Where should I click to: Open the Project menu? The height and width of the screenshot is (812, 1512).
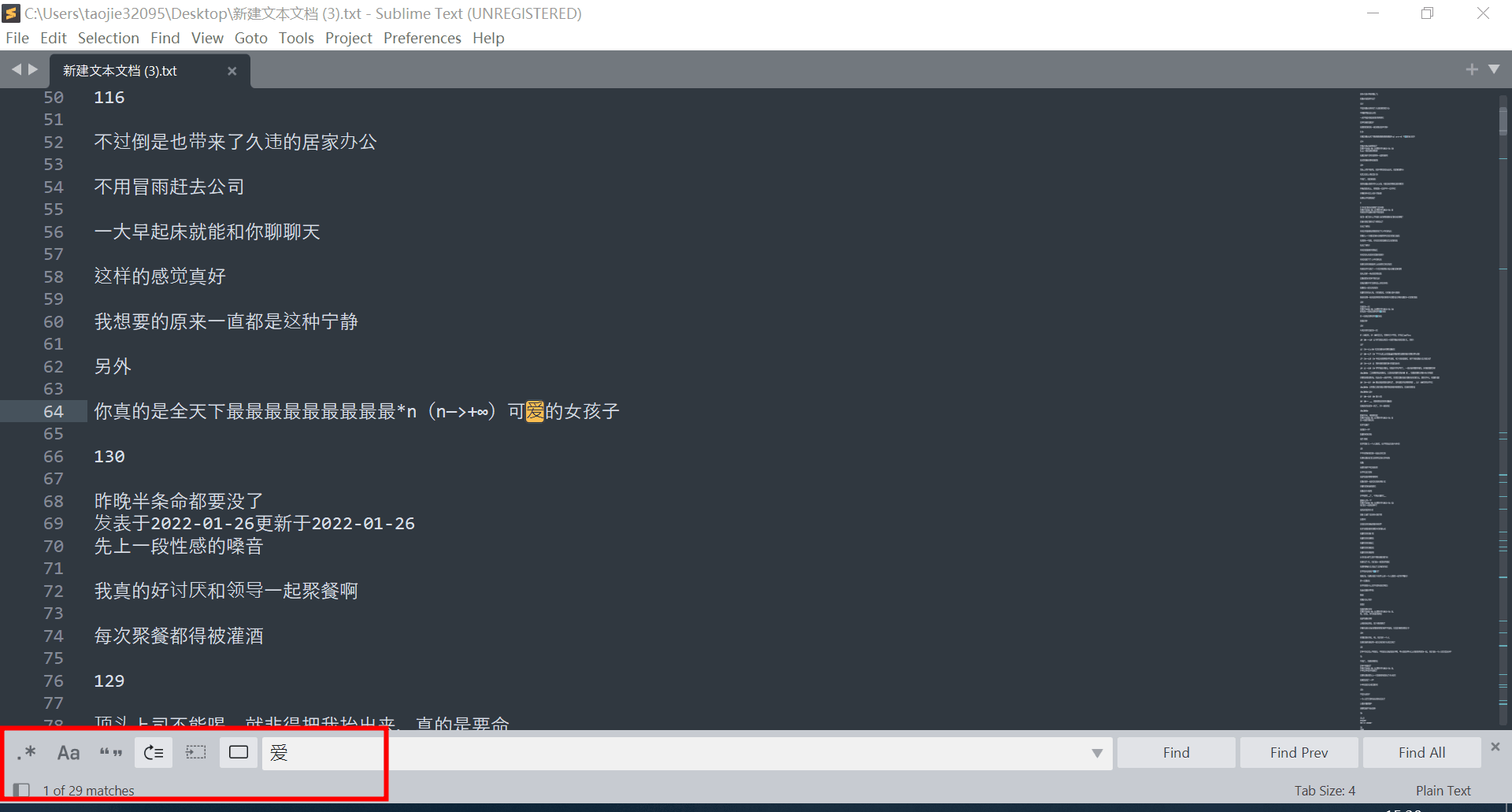[349, 38]
